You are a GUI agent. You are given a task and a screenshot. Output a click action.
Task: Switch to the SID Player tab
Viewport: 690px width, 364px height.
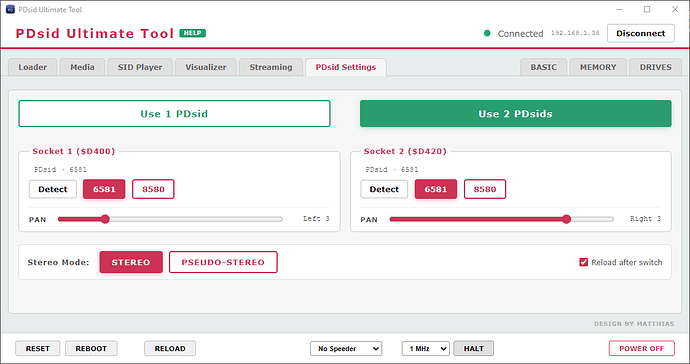coord(140,67)
